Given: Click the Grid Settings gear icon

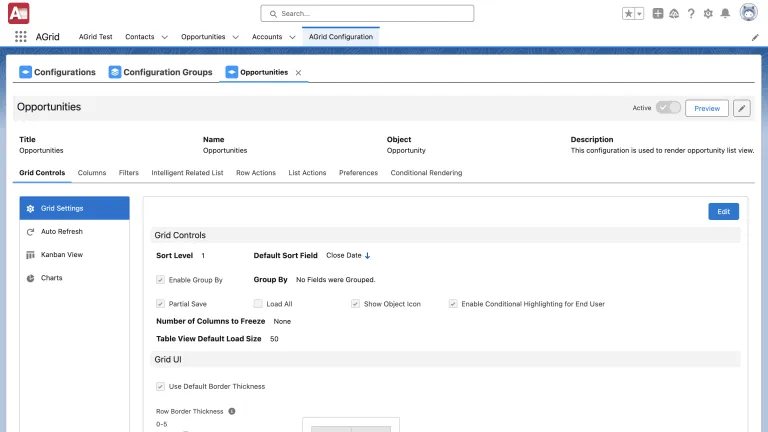Looking at the screenshot, I should pos(30,209).
